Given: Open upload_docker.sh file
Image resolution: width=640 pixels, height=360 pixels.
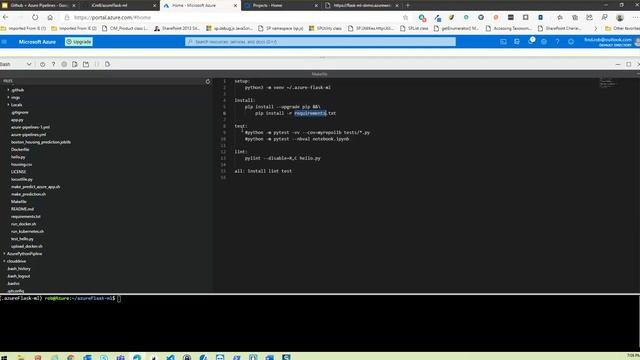Looking at the screenshot, I should [x=27, y=246].
